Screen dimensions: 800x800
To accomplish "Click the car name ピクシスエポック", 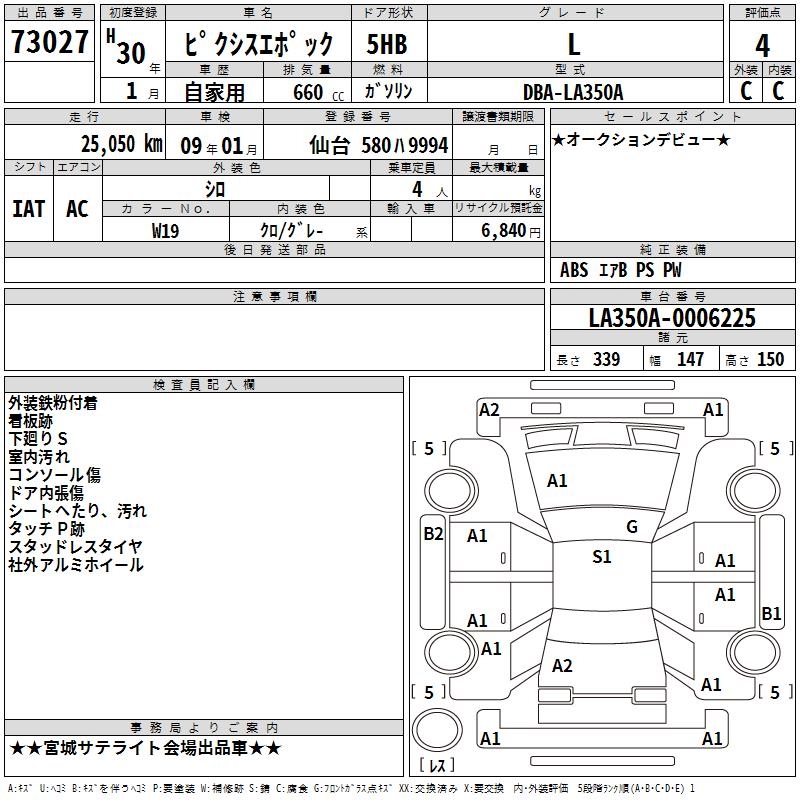I will (x=258, y=44).
